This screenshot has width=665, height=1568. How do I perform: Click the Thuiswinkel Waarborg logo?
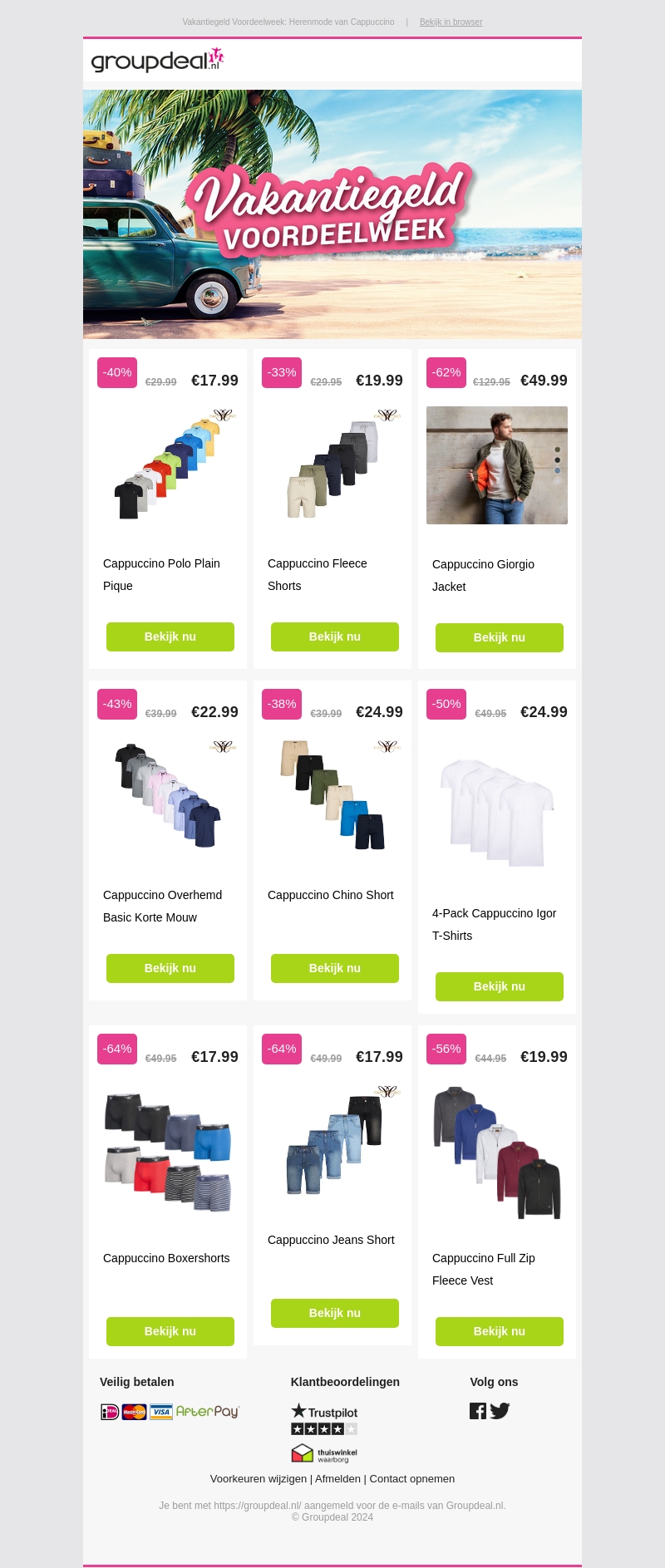(324, 1453)
